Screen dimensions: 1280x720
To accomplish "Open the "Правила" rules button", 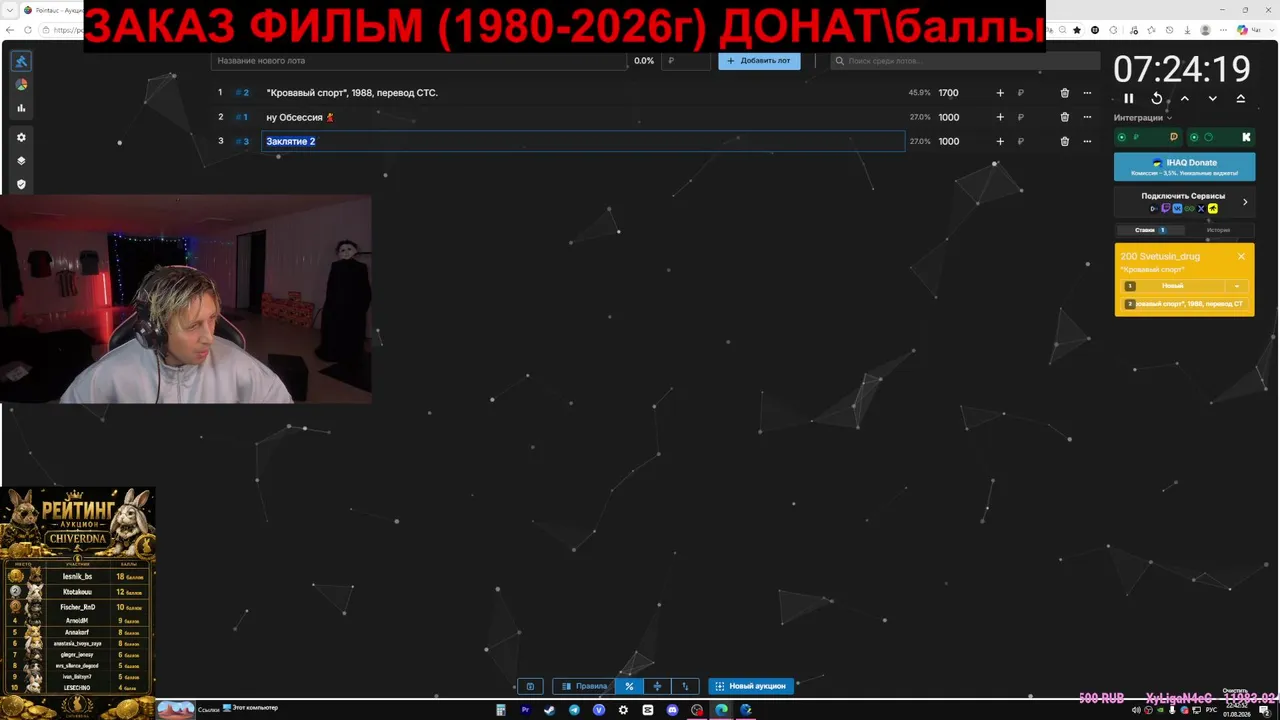I will [x=585, y=686].
